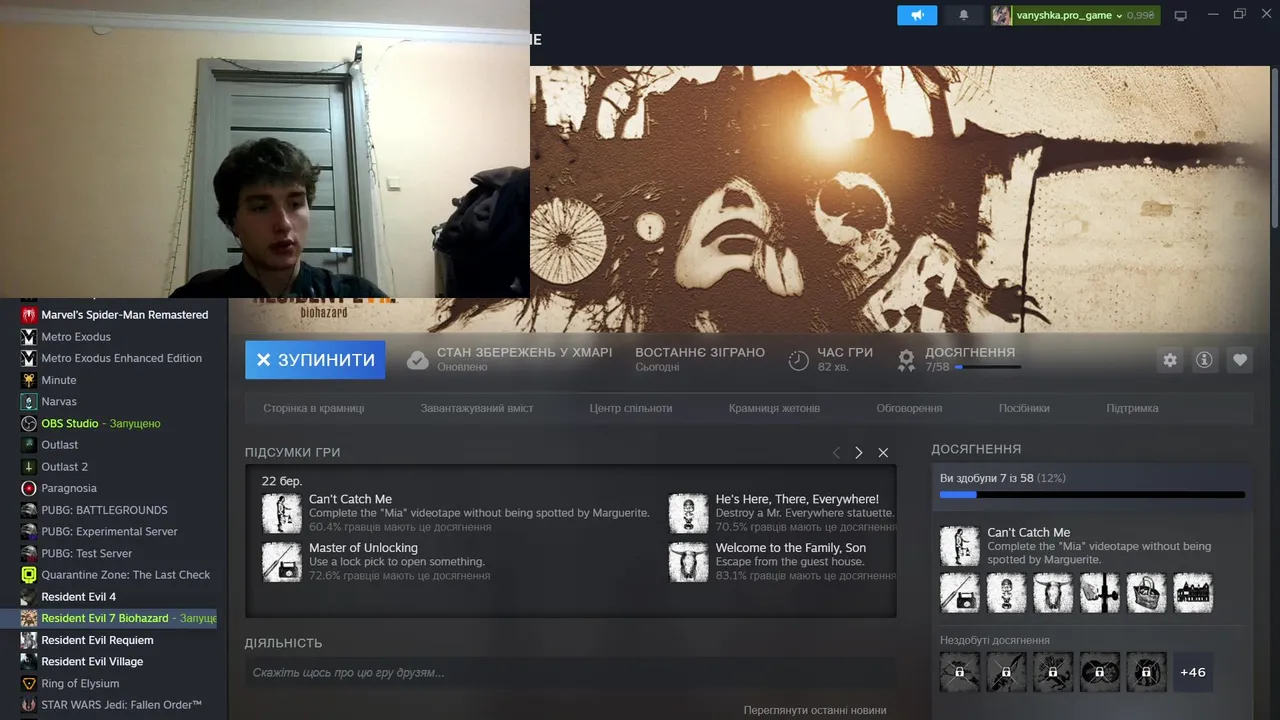
Task: Click the activity input field for friends
Action: coord(570,673)
